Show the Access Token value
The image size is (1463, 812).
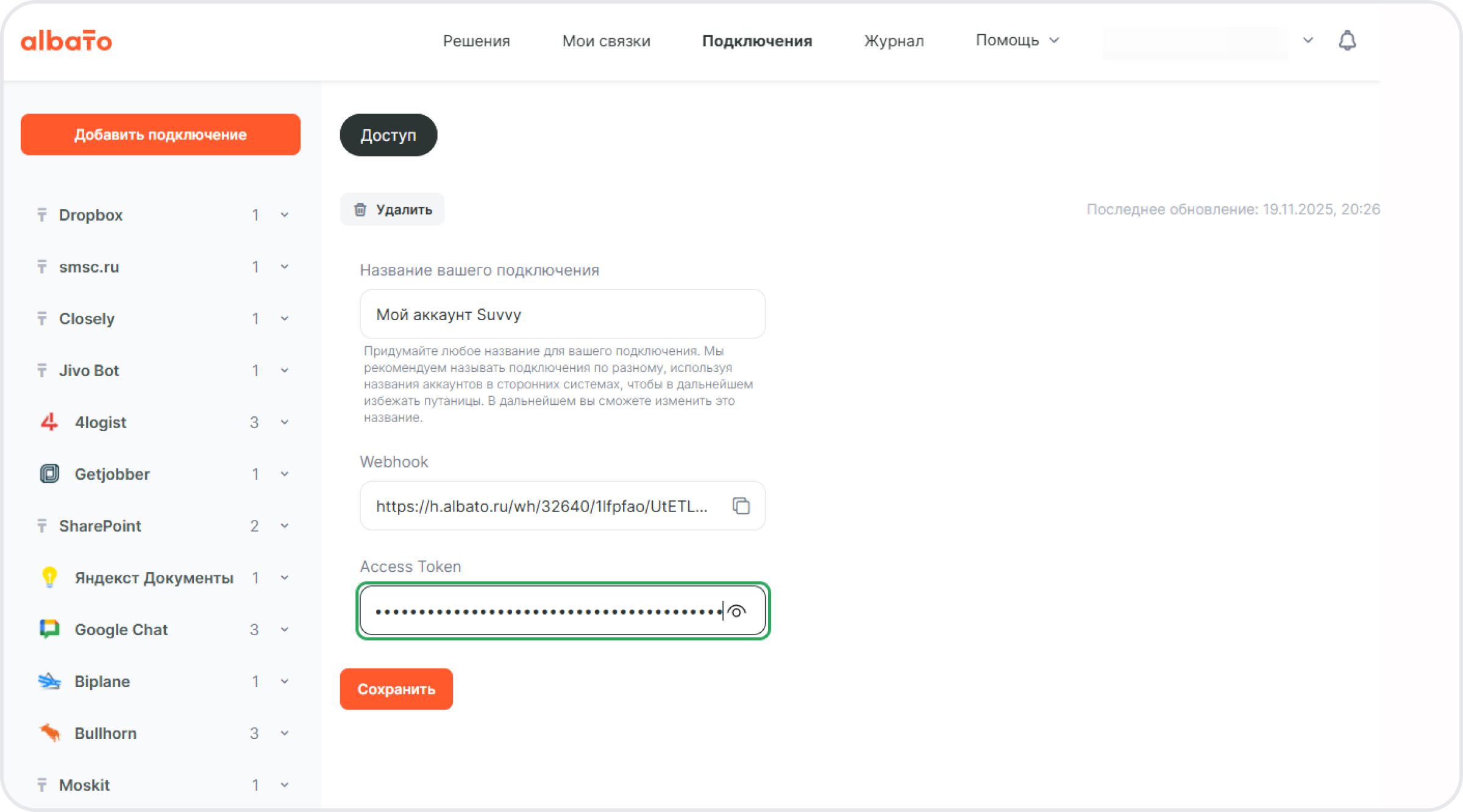click(x=737, y=611)
